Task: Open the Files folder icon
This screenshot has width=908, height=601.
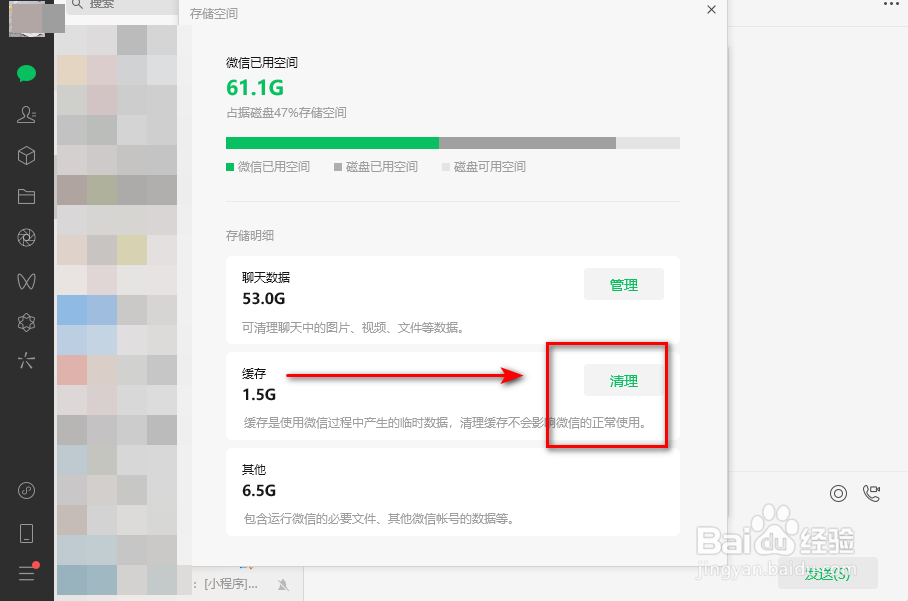Action: coord(27,197)
